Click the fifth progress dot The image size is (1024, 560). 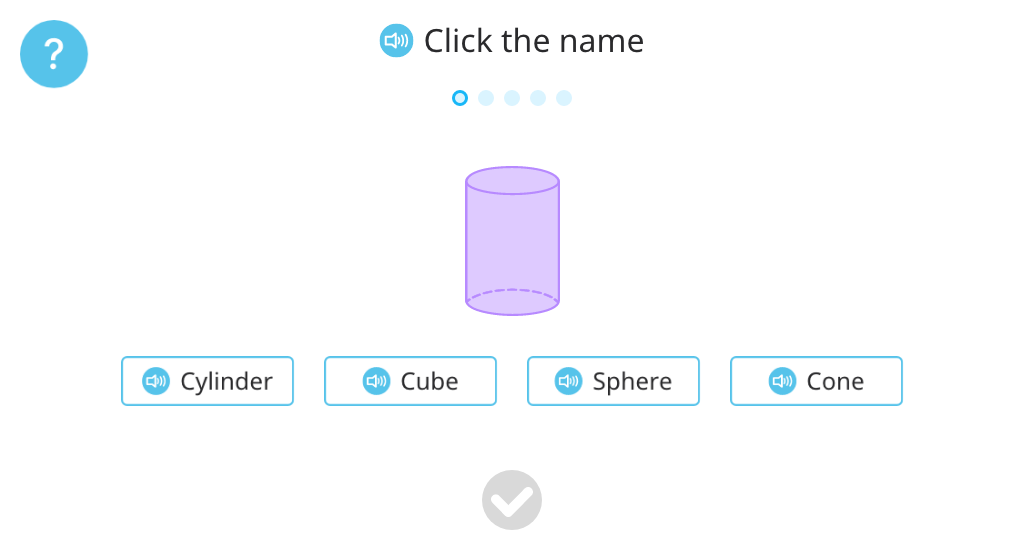click(564, 98)
